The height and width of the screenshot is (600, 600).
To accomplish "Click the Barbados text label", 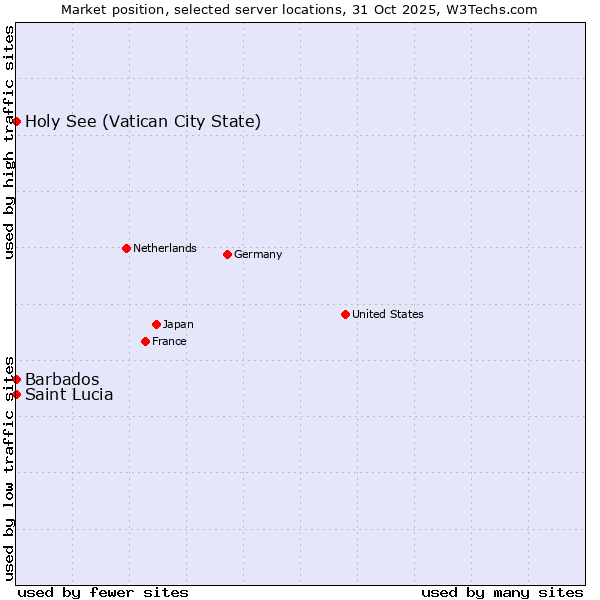I will (x=62, y=379).
